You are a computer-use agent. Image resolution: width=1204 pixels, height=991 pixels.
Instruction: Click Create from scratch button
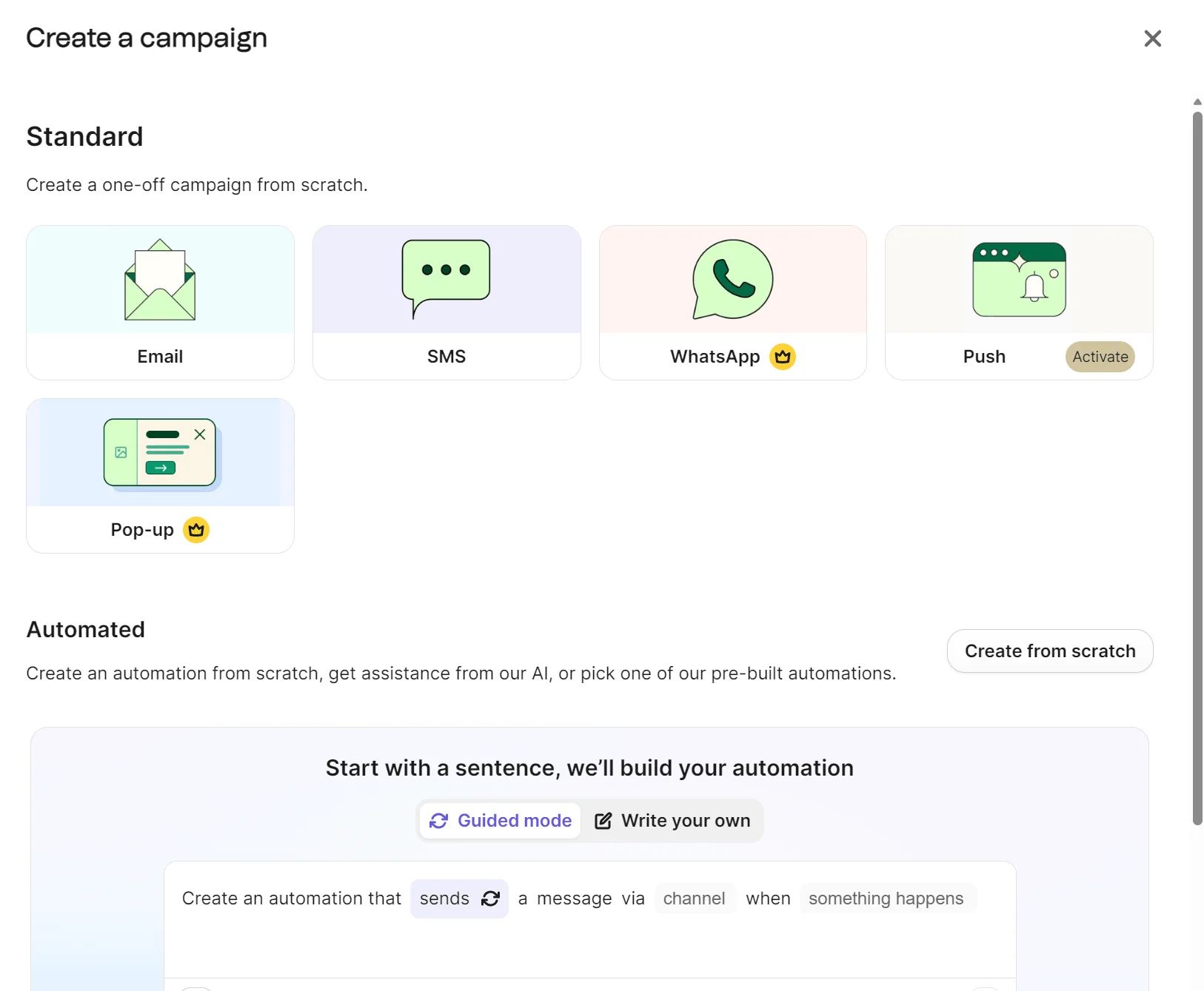point(1049,651)
